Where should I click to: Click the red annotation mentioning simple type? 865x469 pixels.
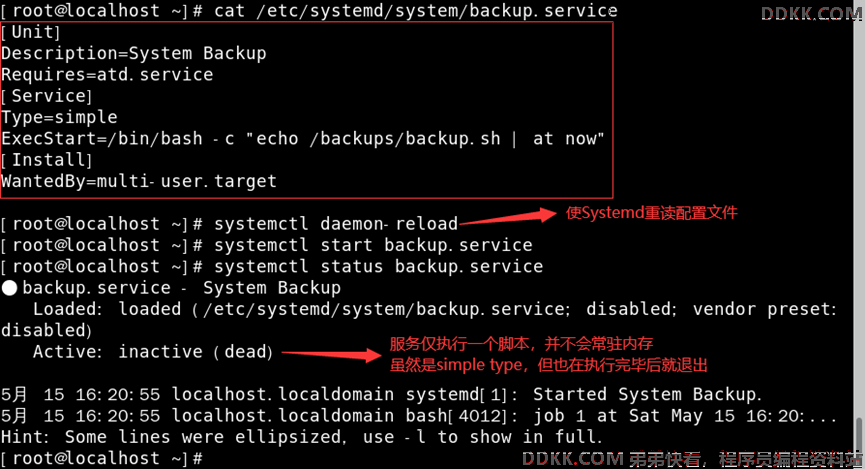[x=548, y=365]
